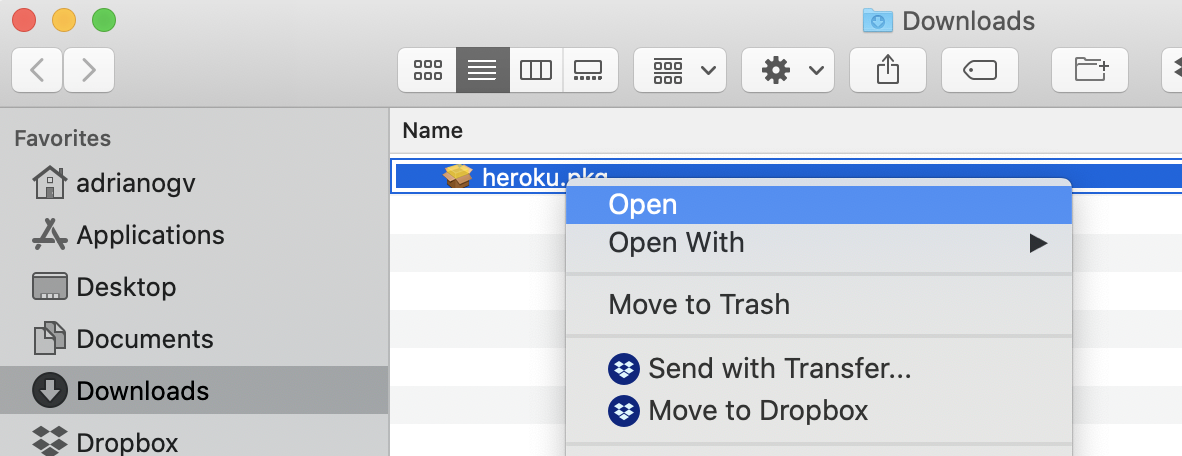
Task: Switch to column view
Action: [x=536, y=70]
